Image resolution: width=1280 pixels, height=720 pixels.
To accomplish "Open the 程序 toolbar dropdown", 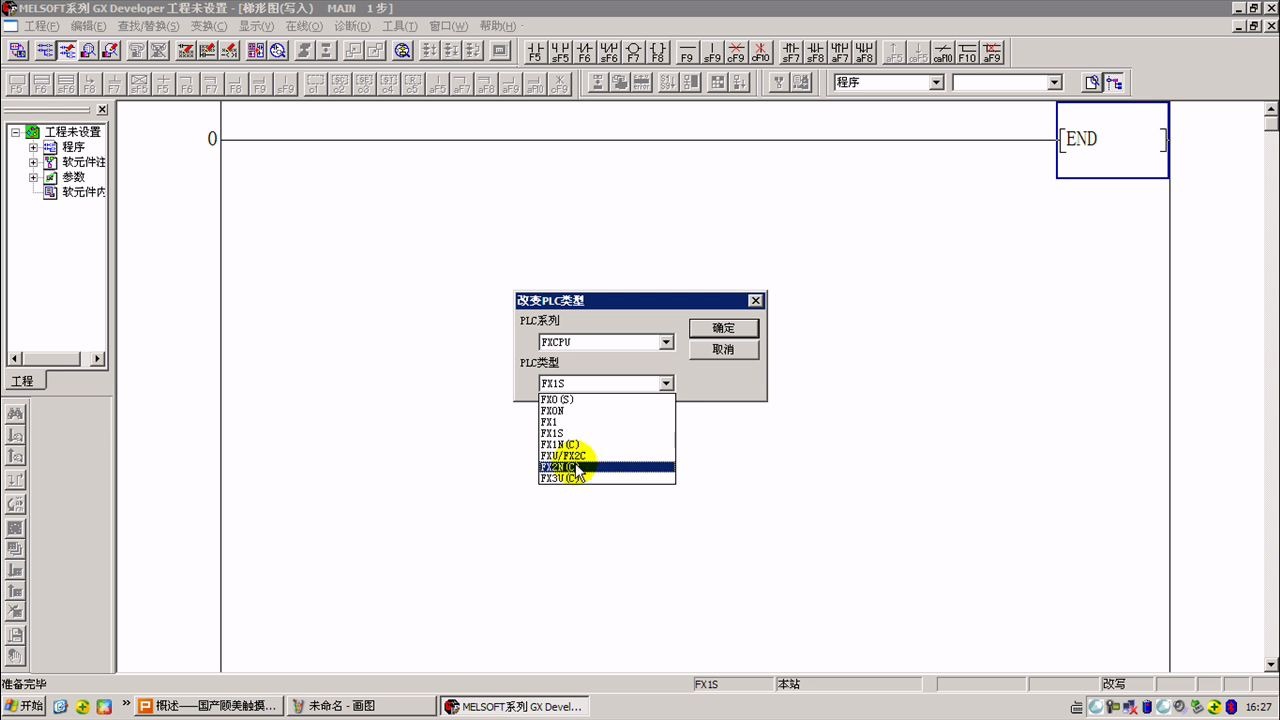I will 937,83.
